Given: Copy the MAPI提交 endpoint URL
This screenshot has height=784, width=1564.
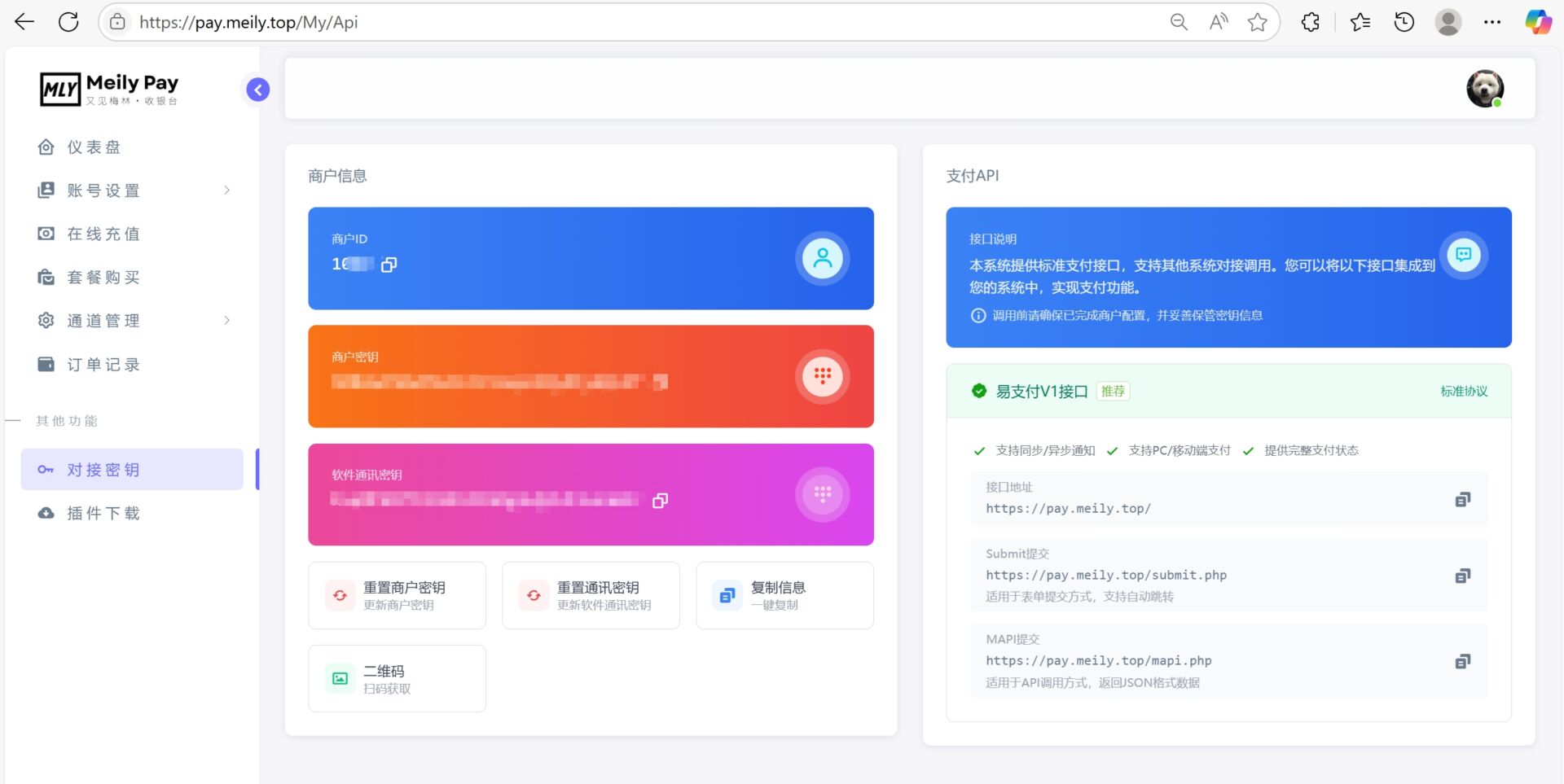Looking at the screenshot, I should [1462, 661].
